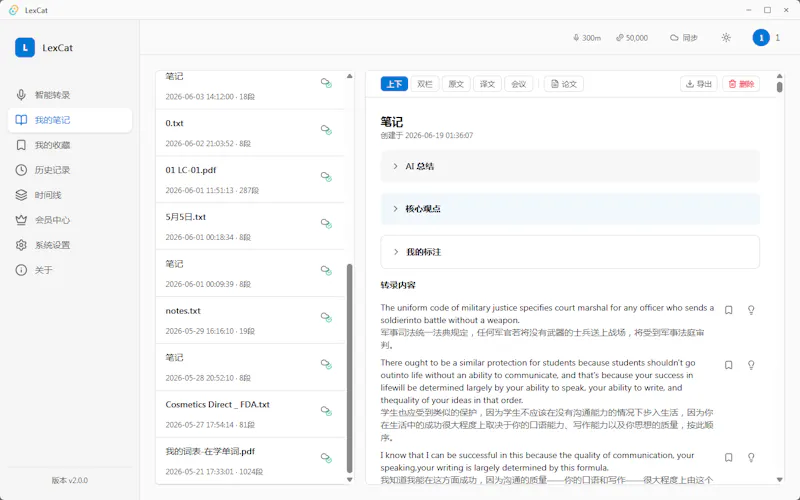The width and height of the screenshot is (800, 500).
Task: Toggle the light/dark theme sun icon
Action: click(726, 38)
